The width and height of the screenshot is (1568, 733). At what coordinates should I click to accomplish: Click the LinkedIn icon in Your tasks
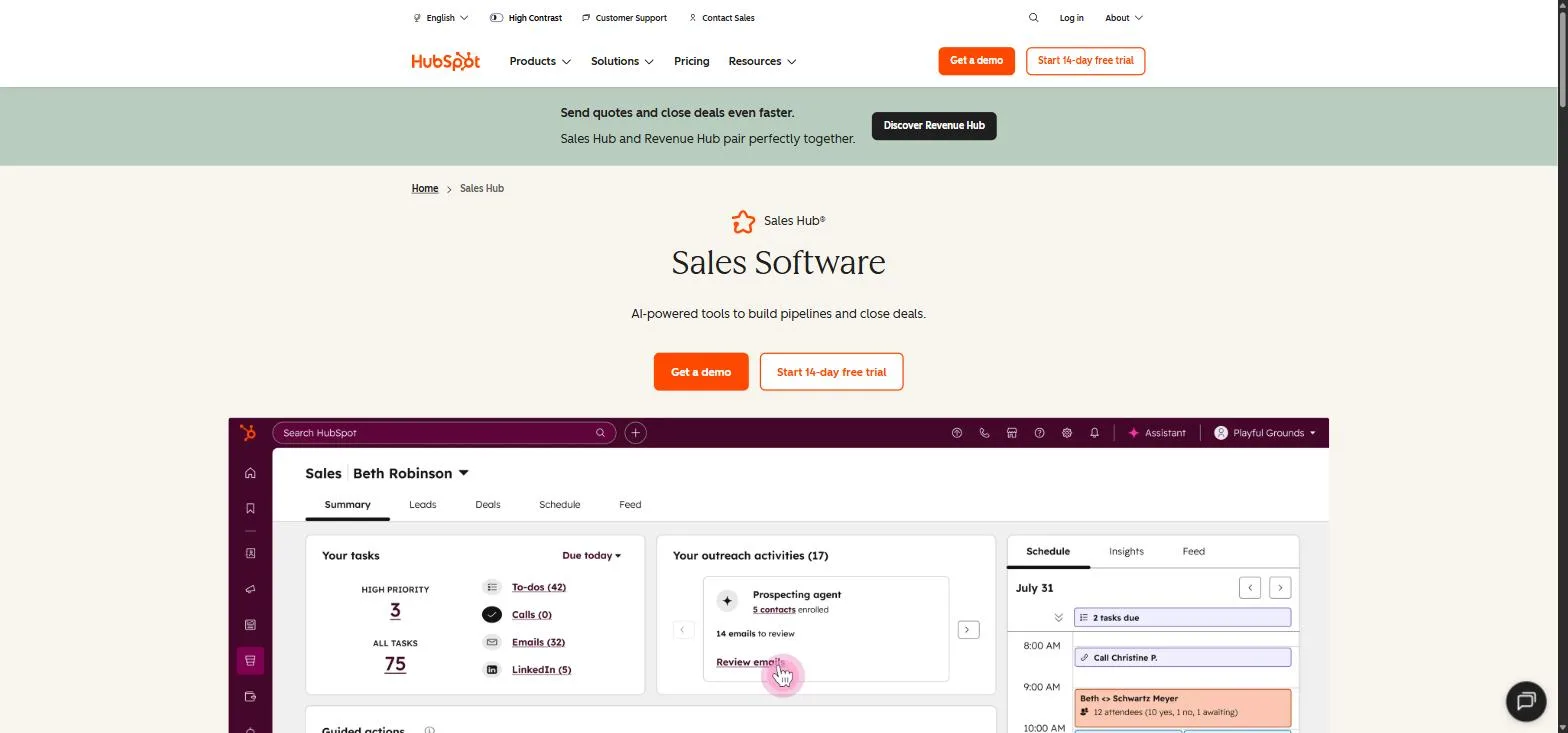pos(492,669)
